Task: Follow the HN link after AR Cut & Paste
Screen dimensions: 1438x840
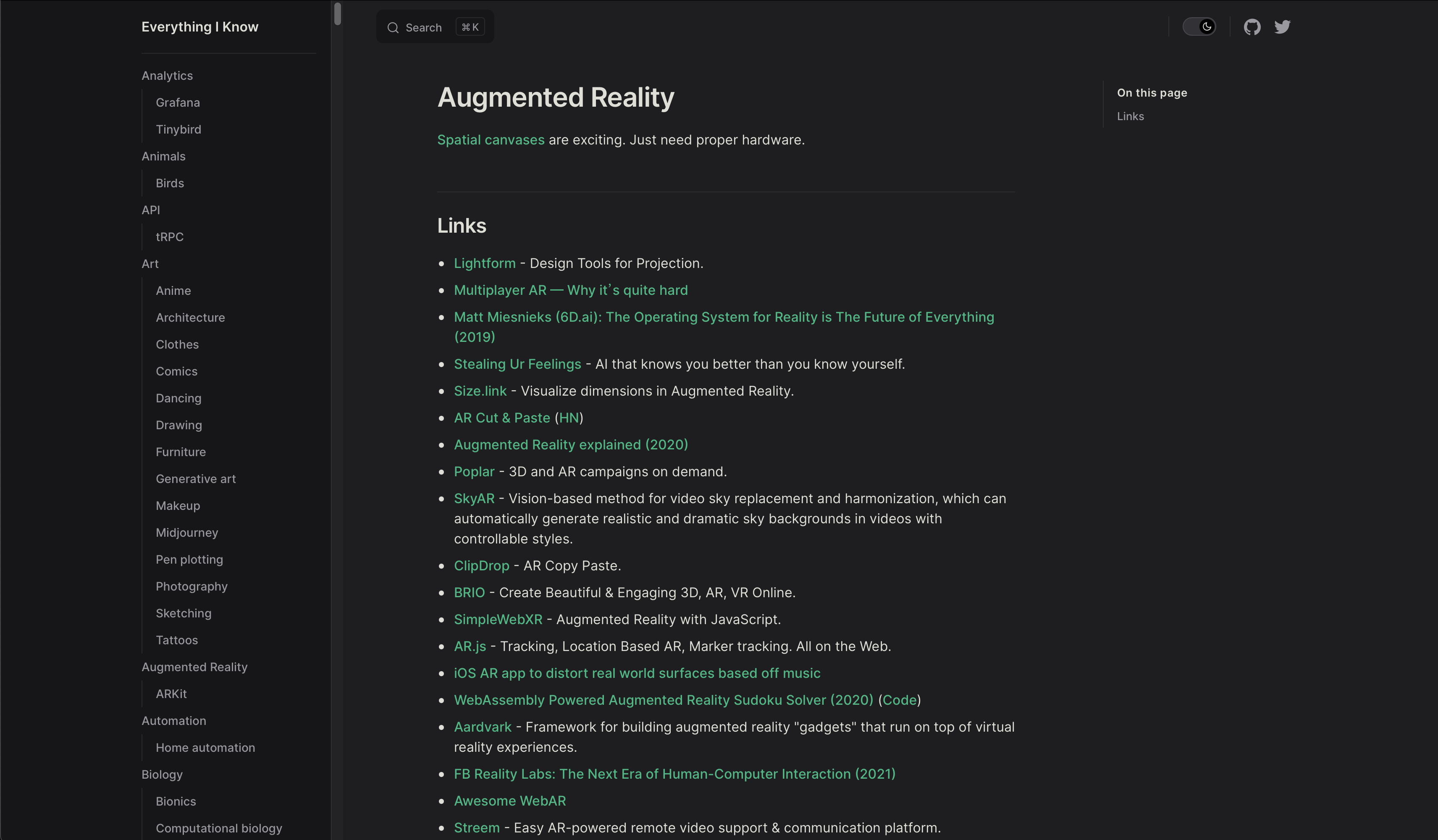Action: (569, 418)
